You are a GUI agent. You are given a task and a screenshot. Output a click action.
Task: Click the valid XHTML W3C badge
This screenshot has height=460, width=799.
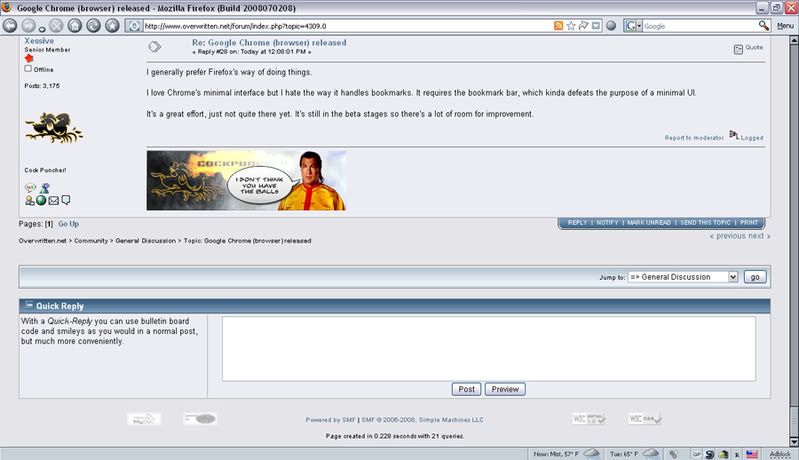point(589,419)
